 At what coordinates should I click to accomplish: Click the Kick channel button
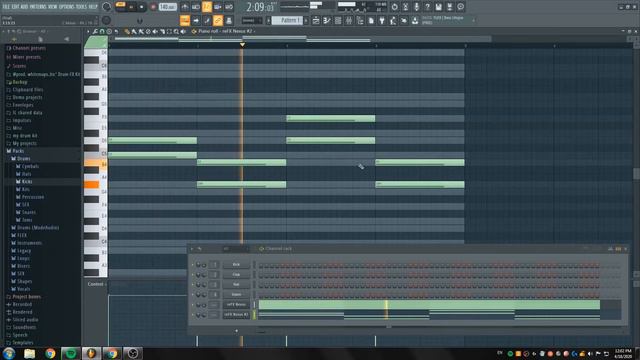(x=236, y=265)
